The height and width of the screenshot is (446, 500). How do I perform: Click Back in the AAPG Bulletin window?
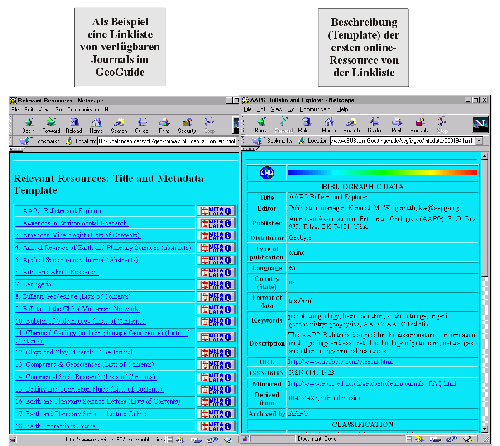pyautogui.click(x=260, y=125)
